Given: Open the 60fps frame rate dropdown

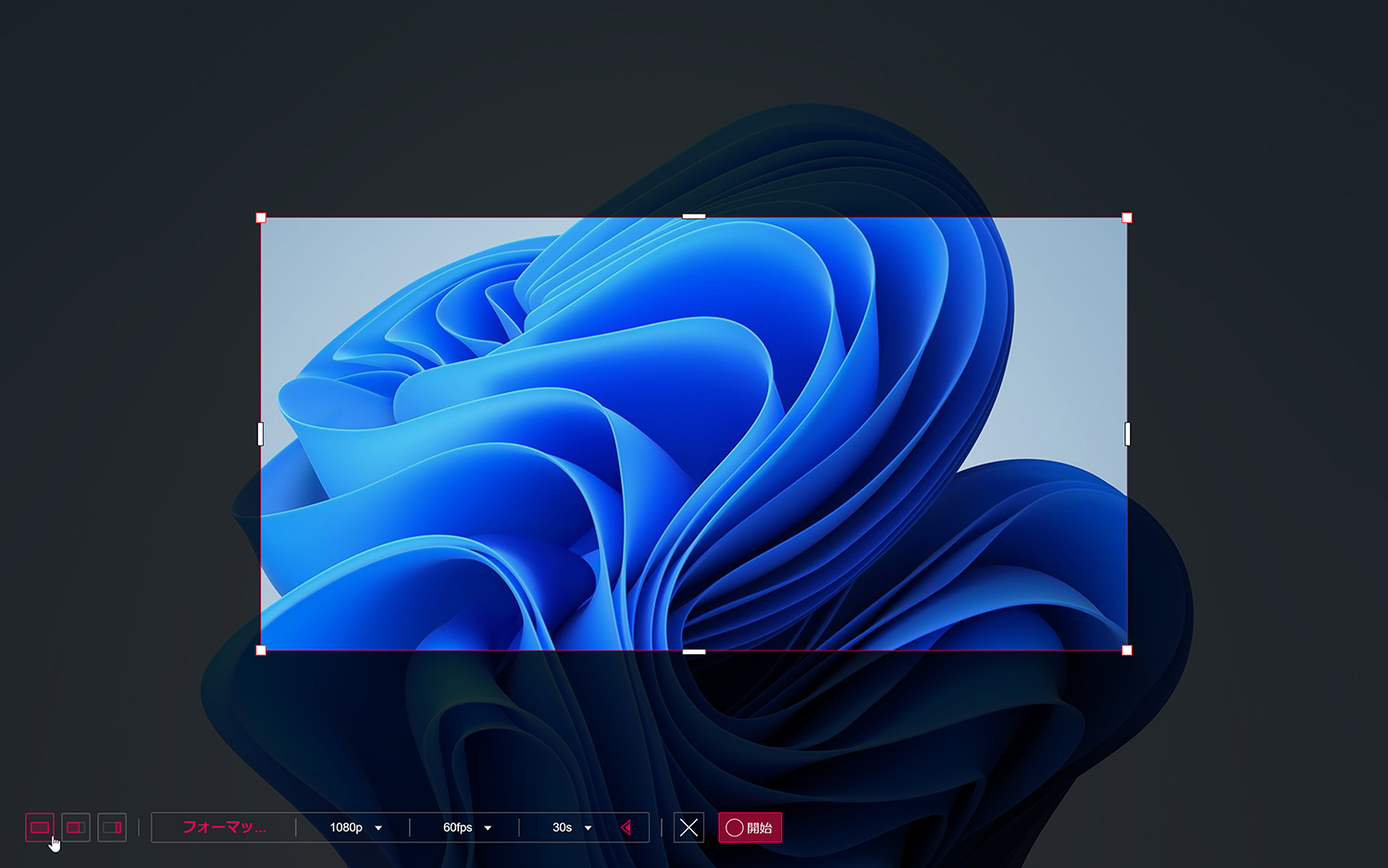Looking at the screenshot, I should [466, 827].
